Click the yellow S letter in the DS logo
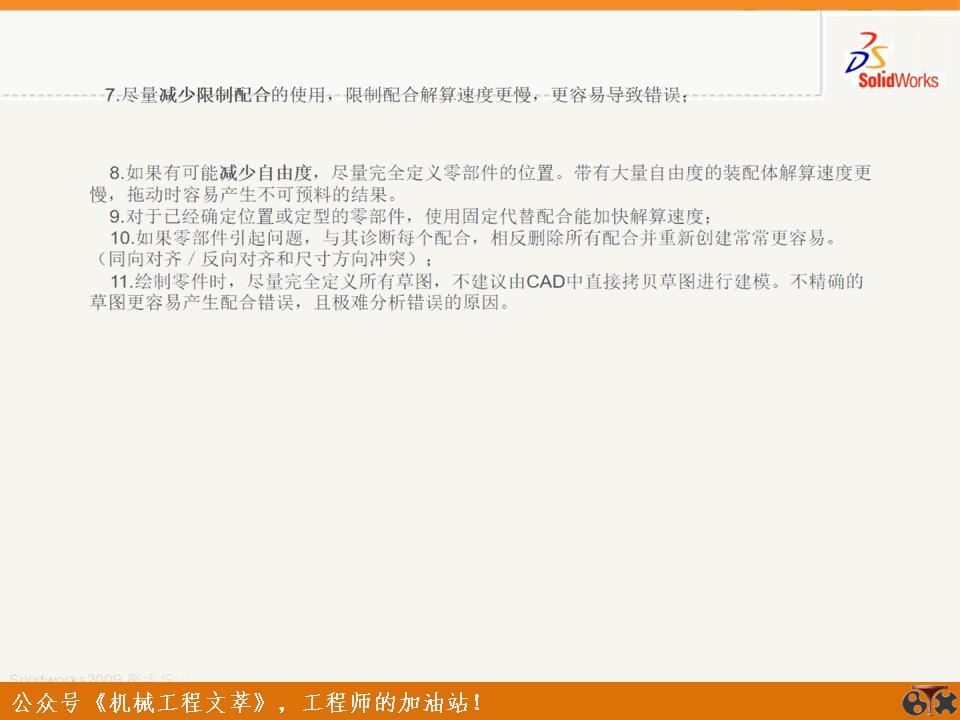960x720 pixels. 879,56
